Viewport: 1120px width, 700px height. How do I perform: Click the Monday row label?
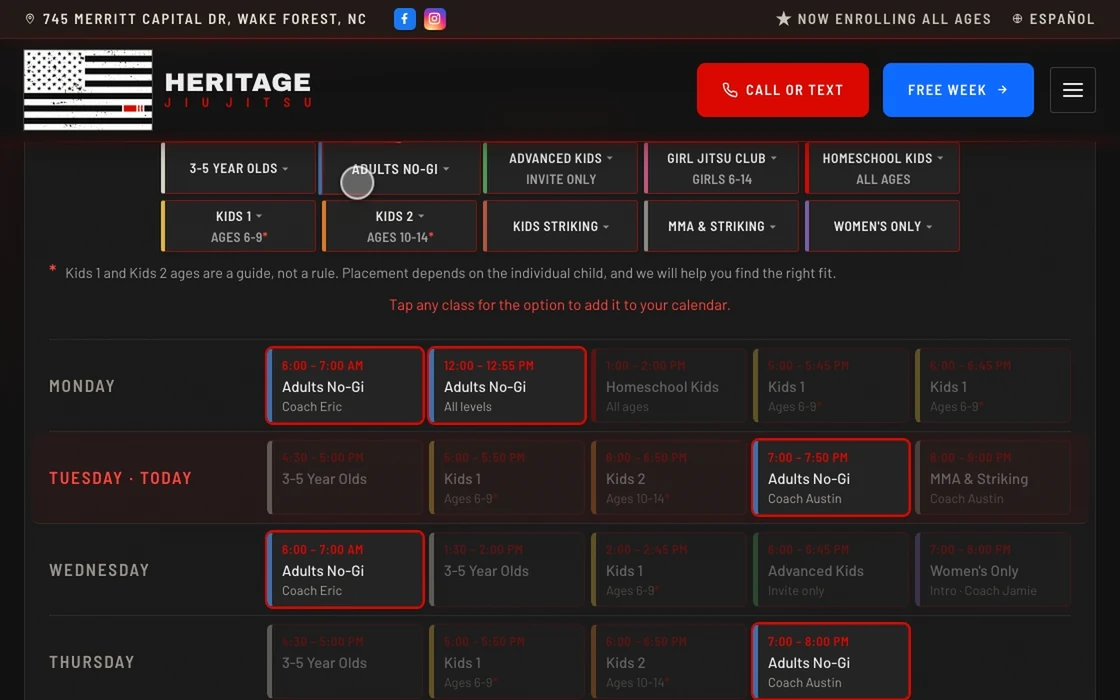tap(82, 386)
